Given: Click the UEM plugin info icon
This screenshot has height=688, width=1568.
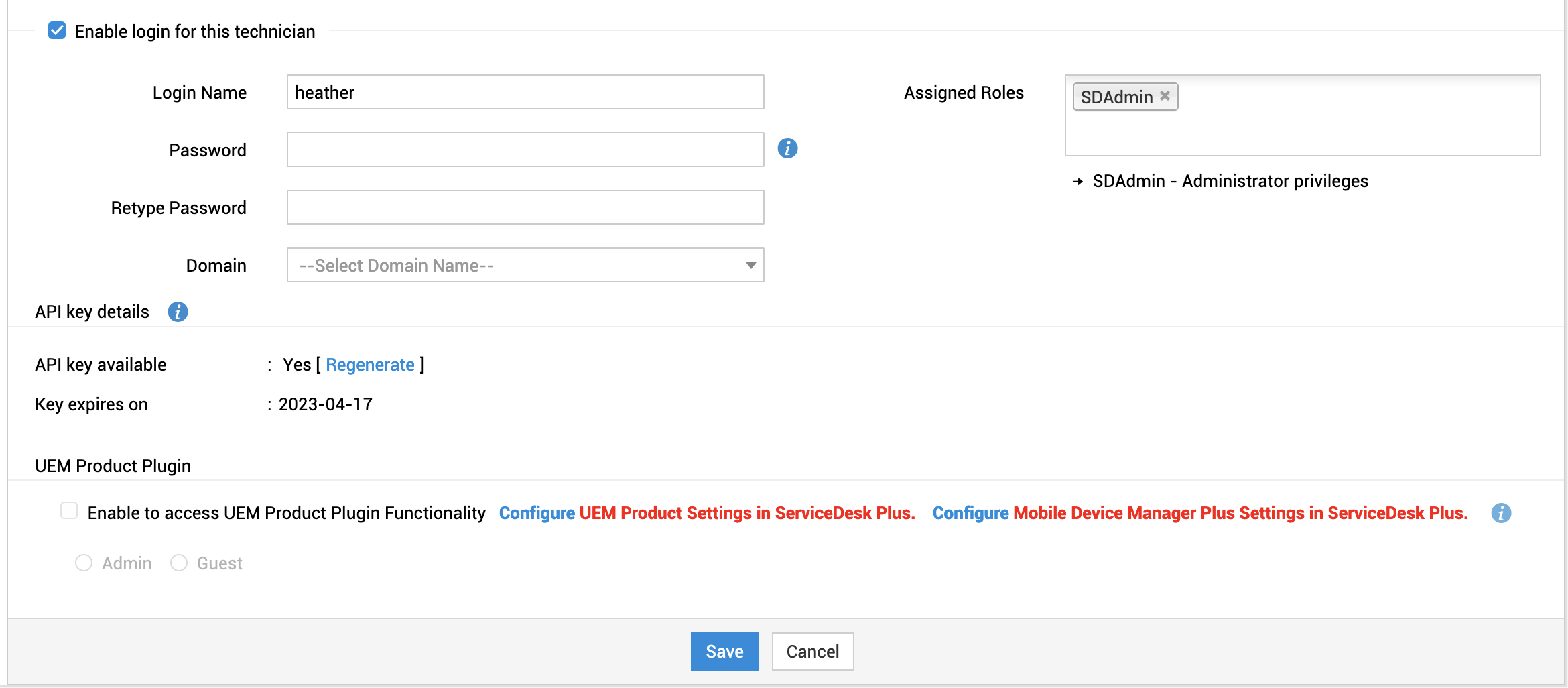Looking at the screenshot, I should coord(1501,513).
